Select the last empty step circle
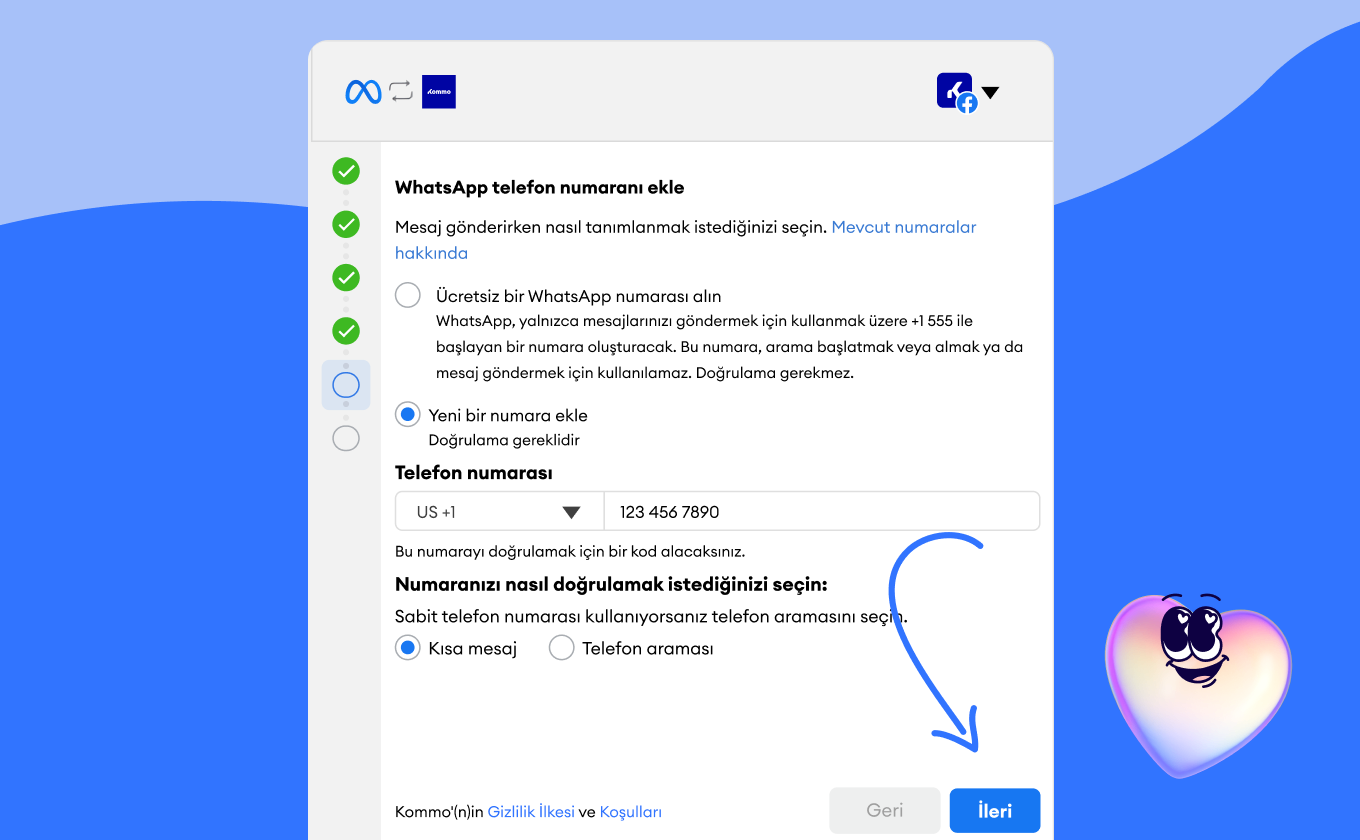 [346, 438]
